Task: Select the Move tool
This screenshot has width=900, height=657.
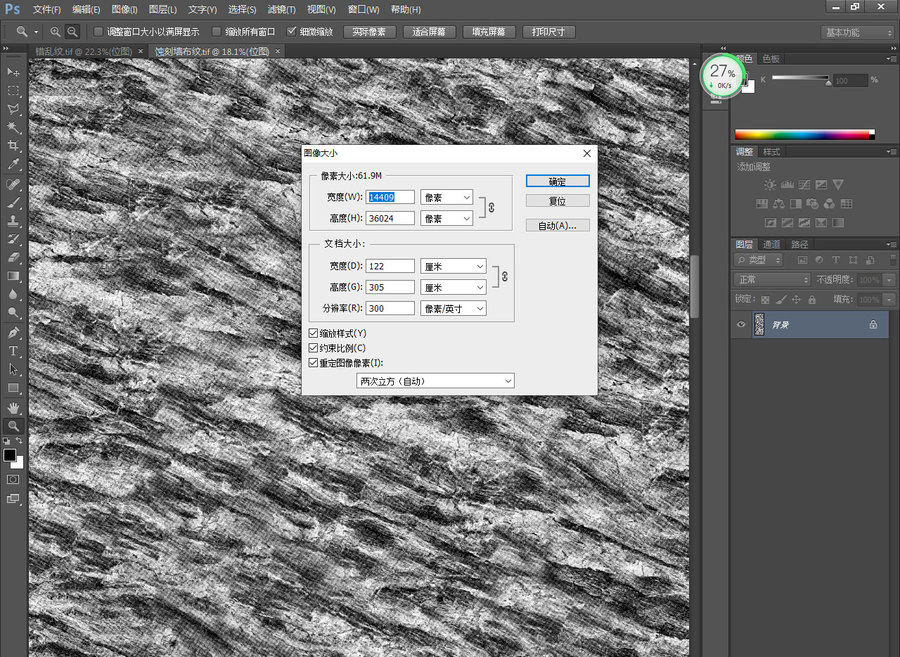Action: point(13,72)
